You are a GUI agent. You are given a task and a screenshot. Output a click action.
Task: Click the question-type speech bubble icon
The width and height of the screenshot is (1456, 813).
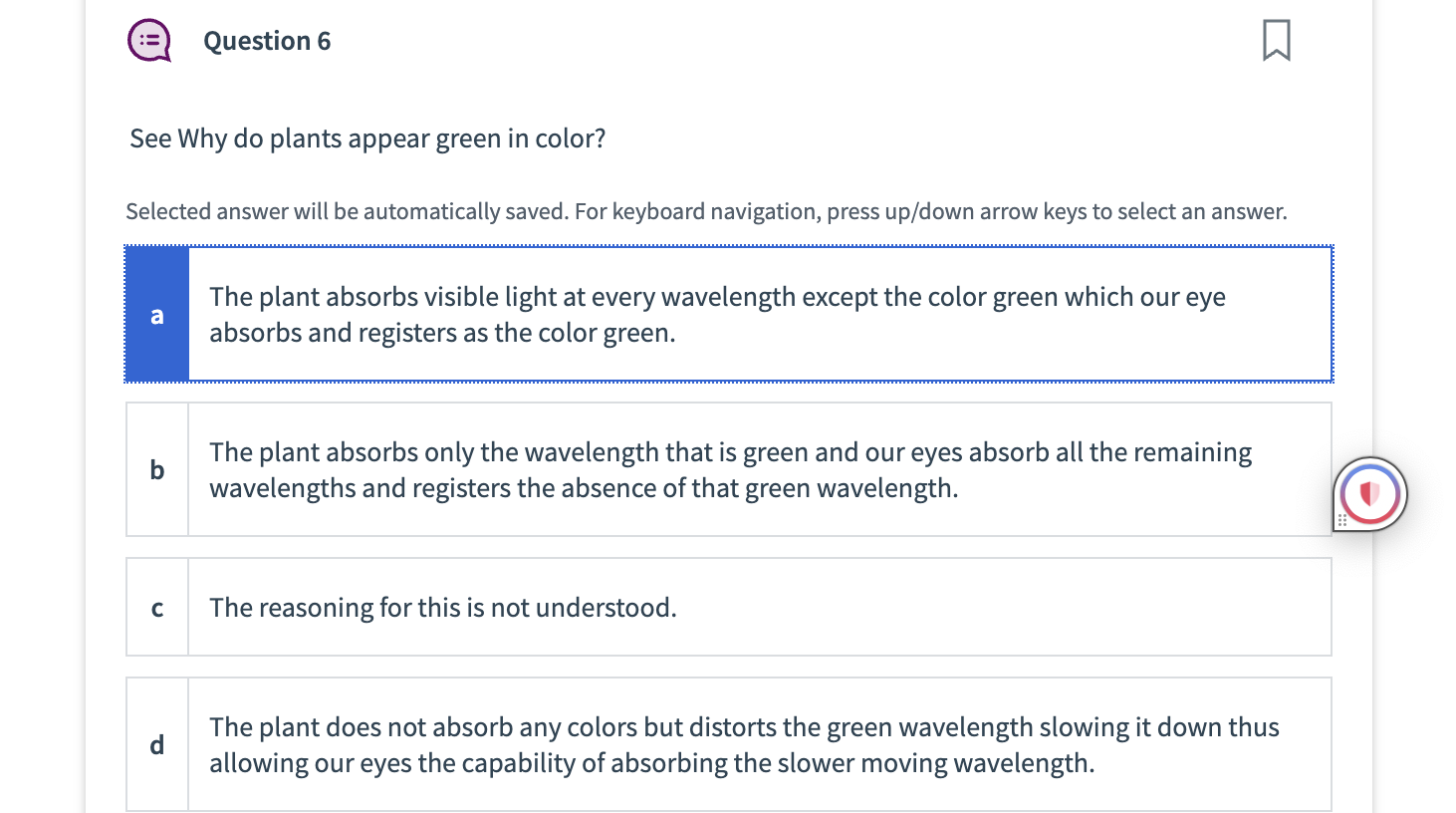coord(148,41)
